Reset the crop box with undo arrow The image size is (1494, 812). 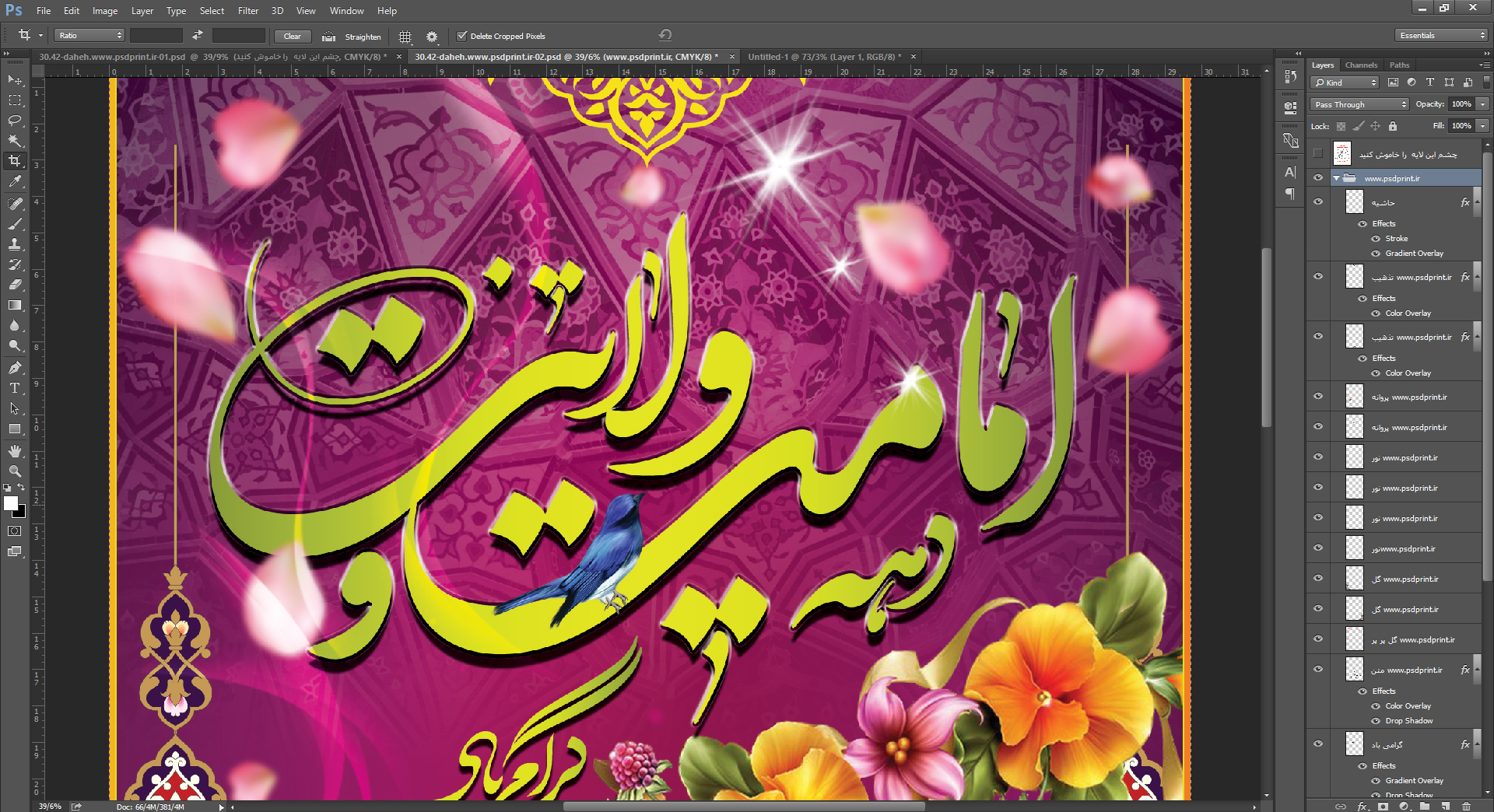pyautogui.click(x=665, y=35)
